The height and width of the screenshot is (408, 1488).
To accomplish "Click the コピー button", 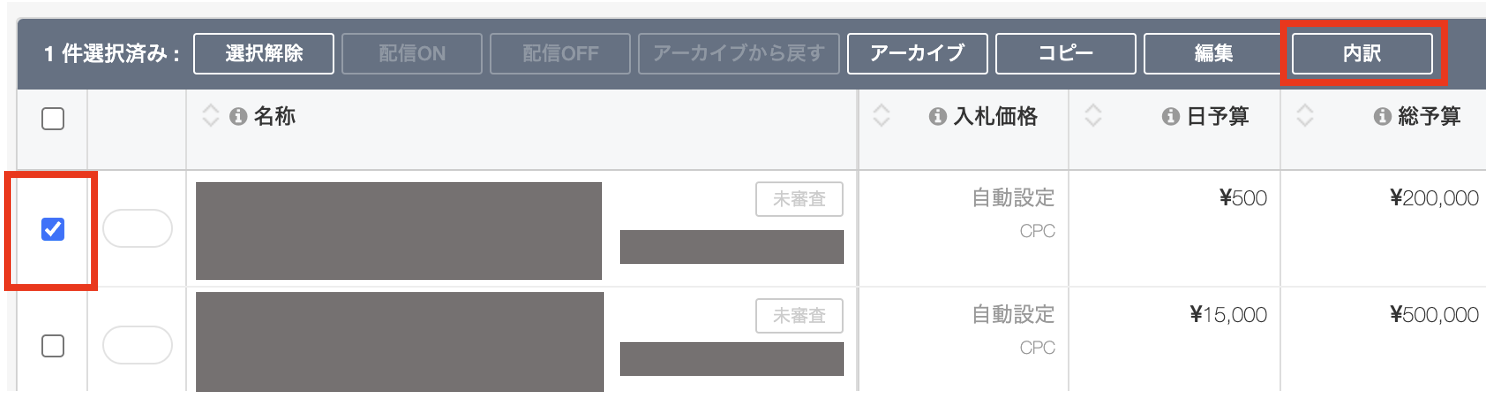I will pyautogui.click(x=1065, y=54).
